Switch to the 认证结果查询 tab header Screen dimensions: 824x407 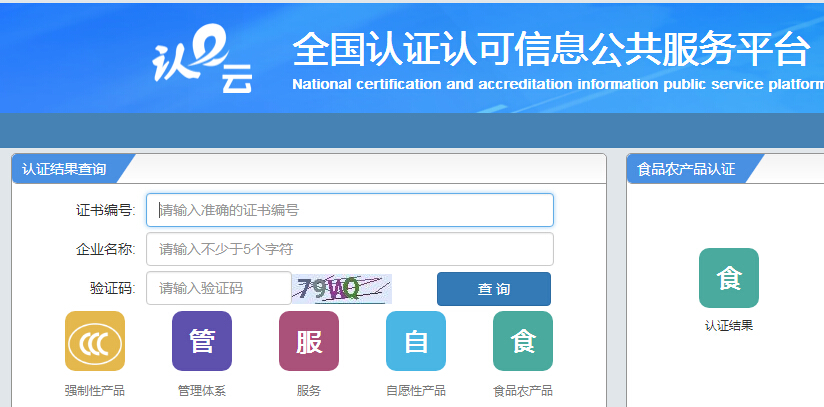tap(64, 169)
